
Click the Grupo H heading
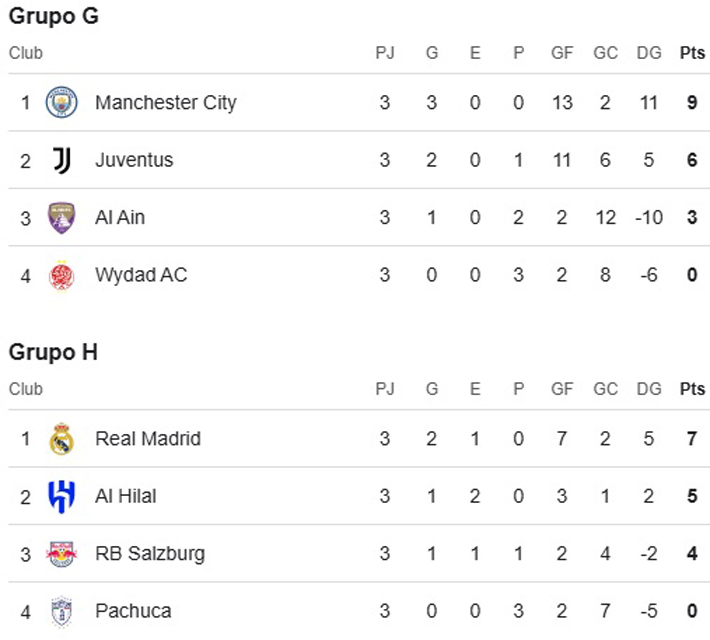(54, 353)
